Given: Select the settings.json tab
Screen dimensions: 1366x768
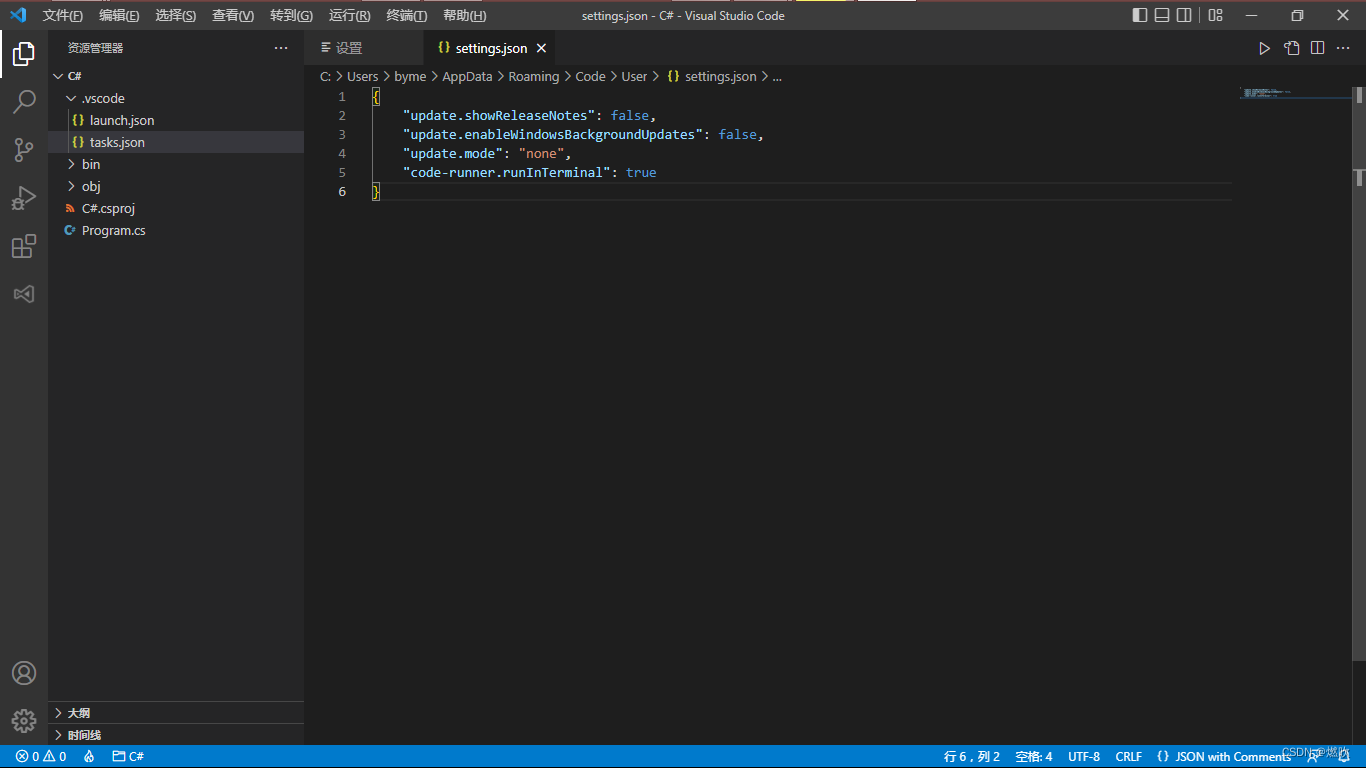Looking at the screenshot, I should (x=490, y=48).
